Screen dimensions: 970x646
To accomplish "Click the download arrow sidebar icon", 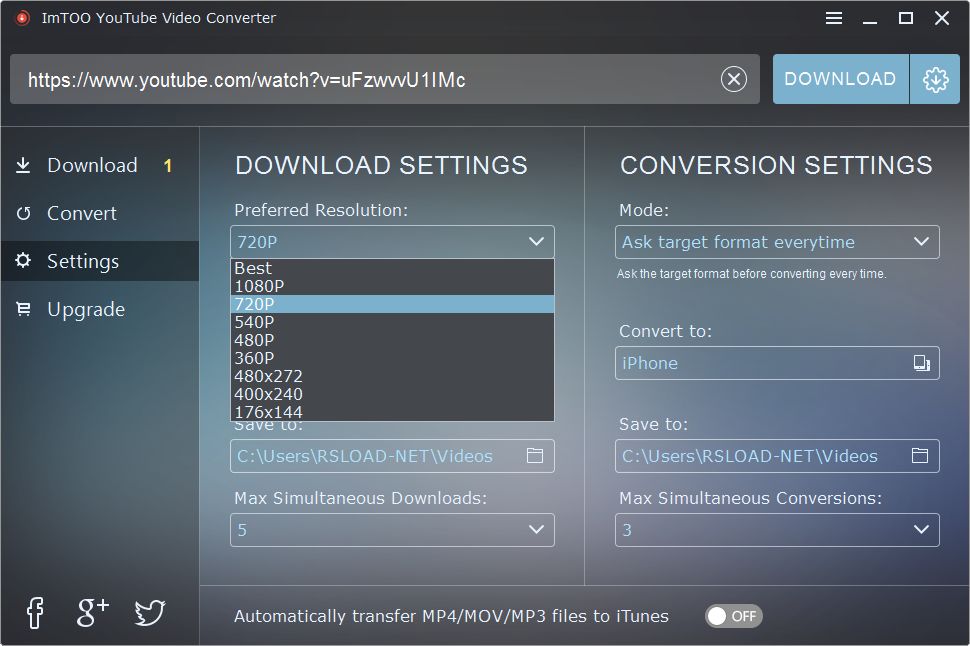I will 23,165.
